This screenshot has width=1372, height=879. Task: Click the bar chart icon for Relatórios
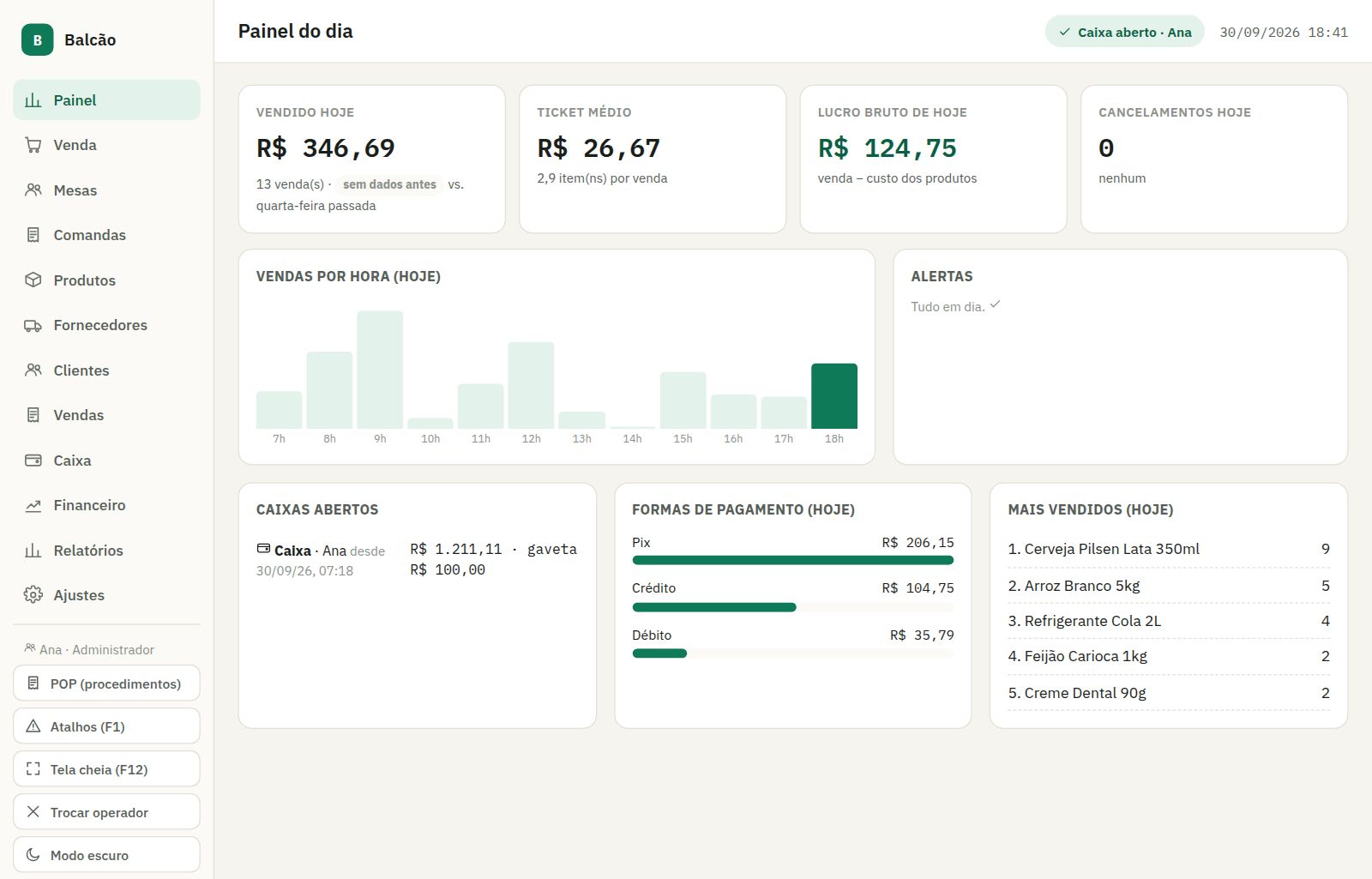click(33, 551)
